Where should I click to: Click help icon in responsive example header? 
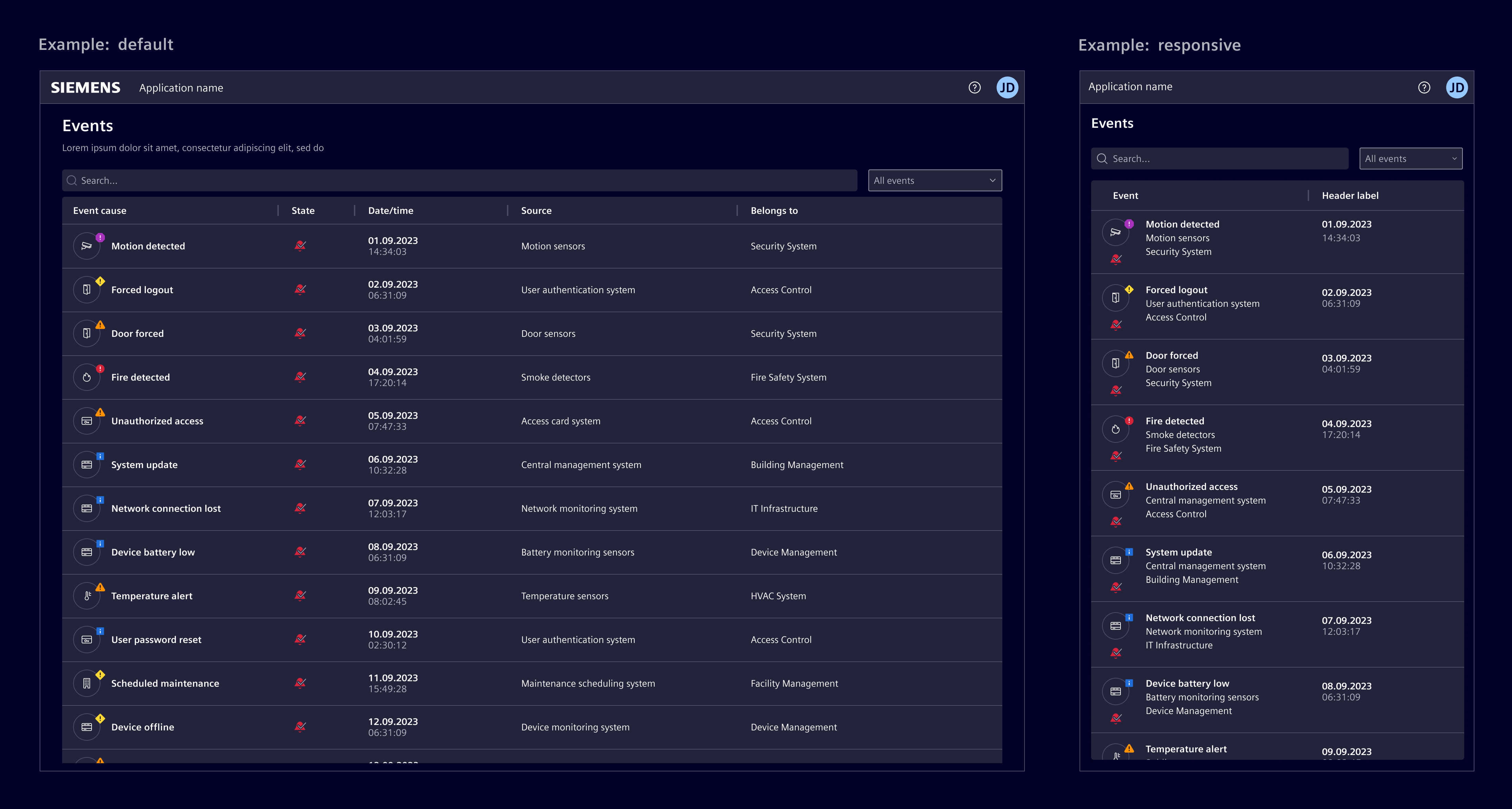pyautogui.click(x=1424, y=87)
